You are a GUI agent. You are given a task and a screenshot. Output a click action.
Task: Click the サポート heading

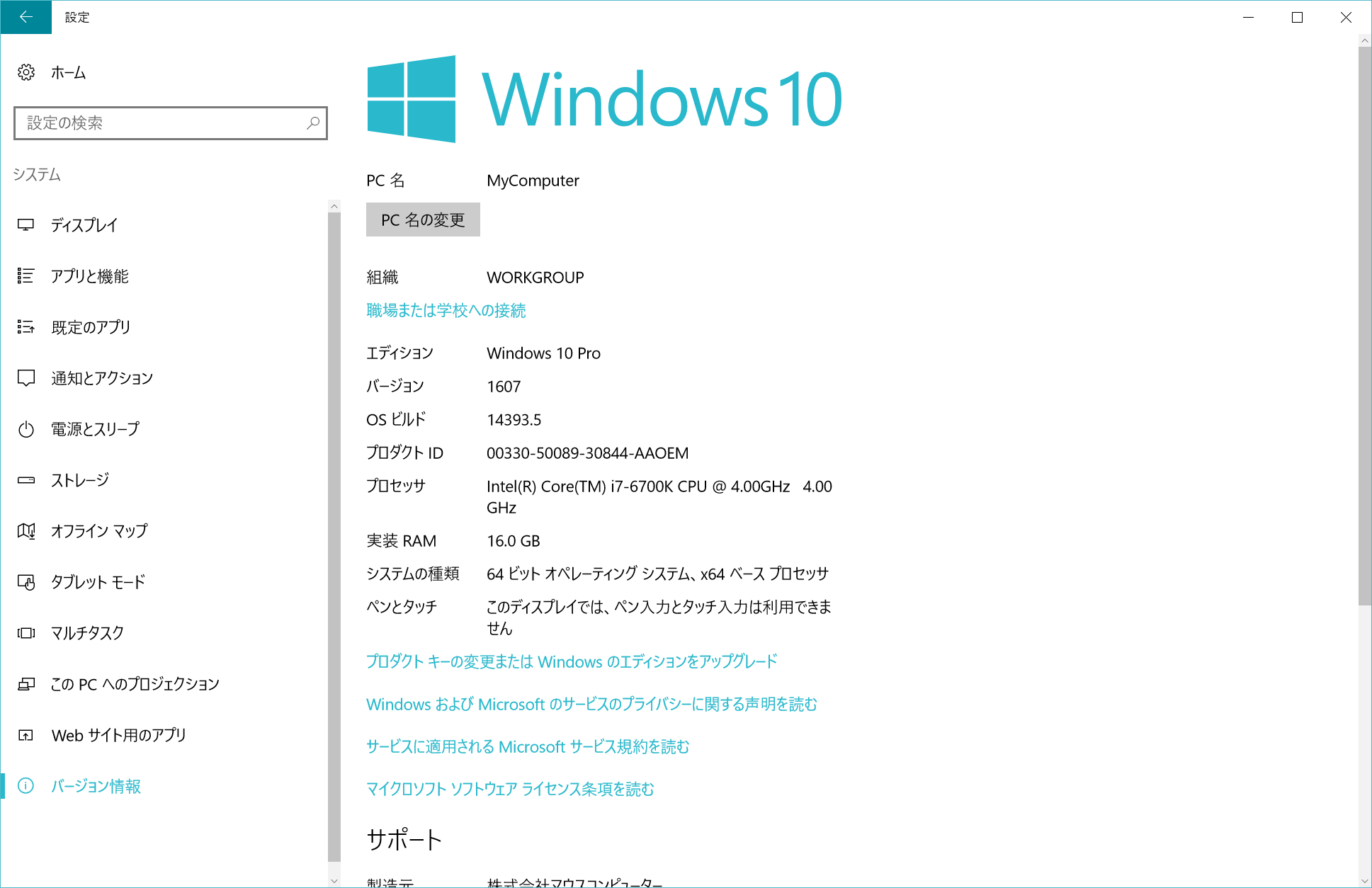pyautogui.click(x=404, y=840)
